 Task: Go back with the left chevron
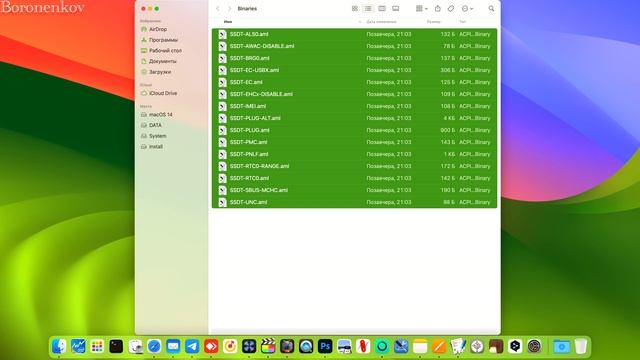(218, 9)
